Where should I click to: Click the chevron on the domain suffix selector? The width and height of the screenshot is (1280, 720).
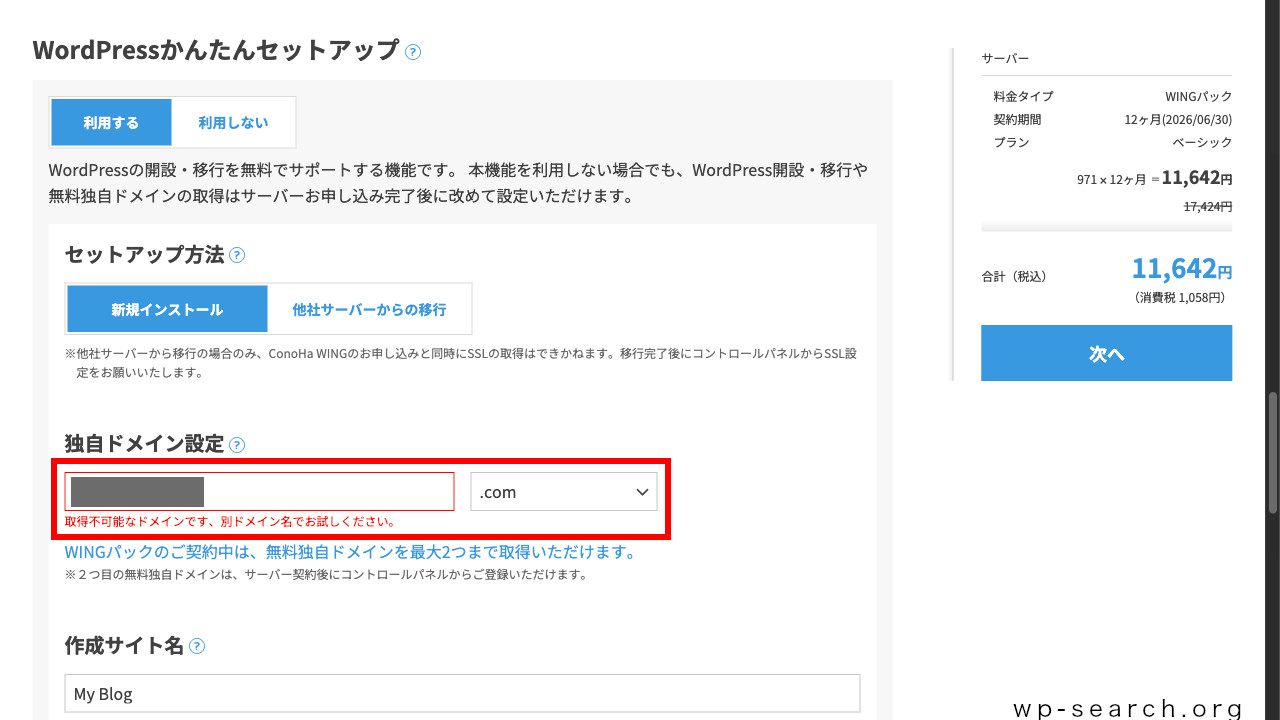[x=642, y=491]
